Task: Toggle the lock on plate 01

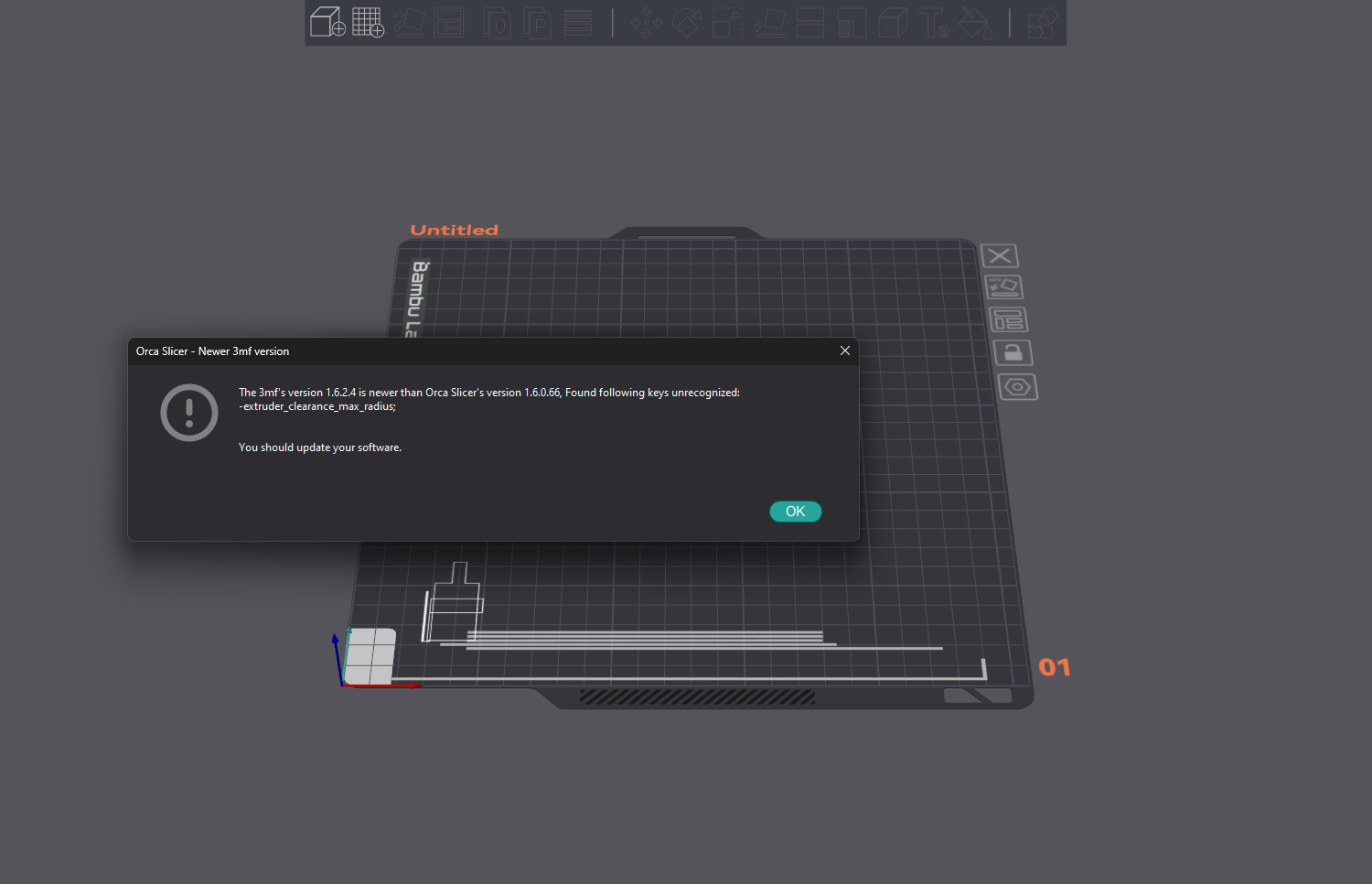Action: [1013, 352]
